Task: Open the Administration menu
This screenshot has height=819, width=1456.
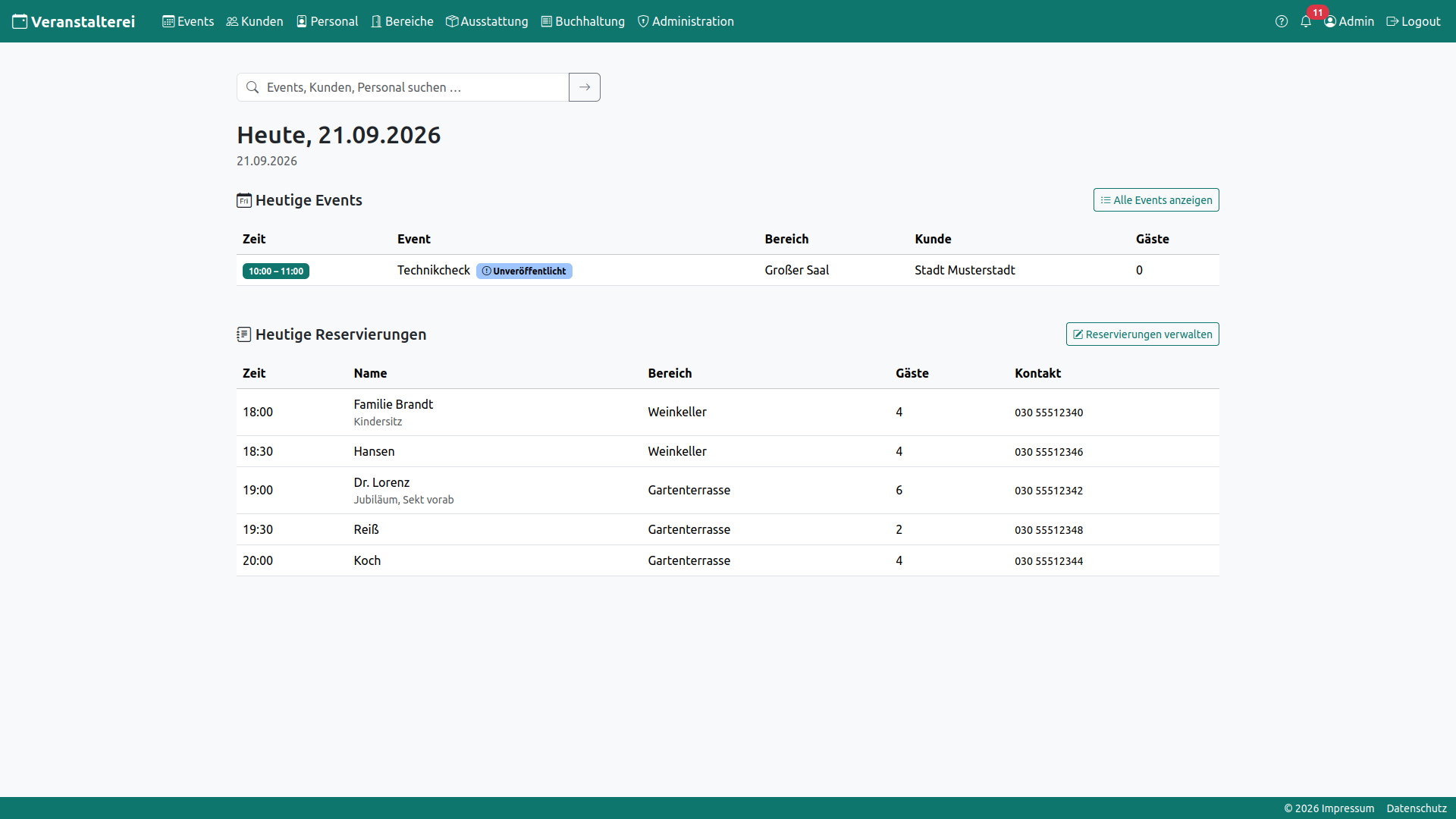Action: coord(686,21)
